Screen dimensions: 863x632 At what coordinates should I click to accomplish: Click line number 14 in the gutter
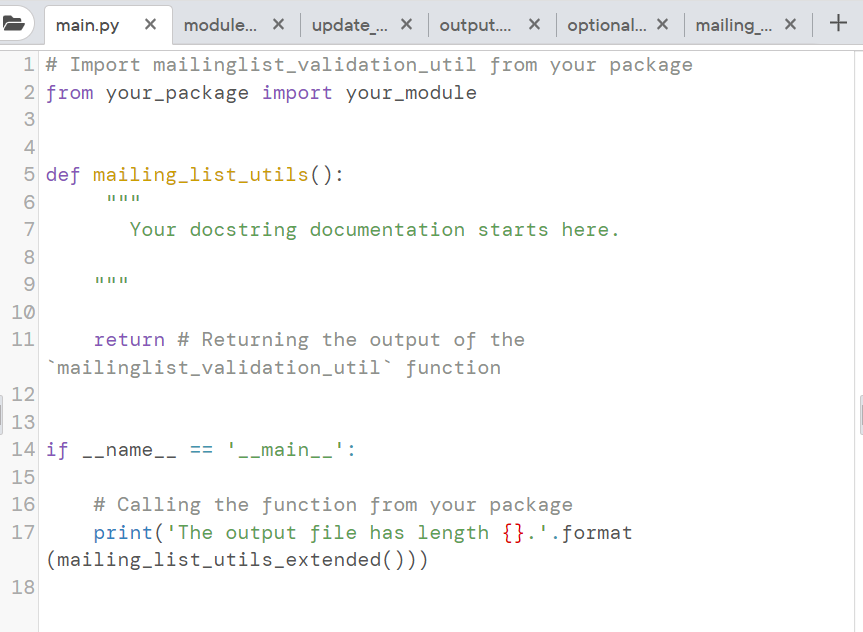tap(23, 450)
